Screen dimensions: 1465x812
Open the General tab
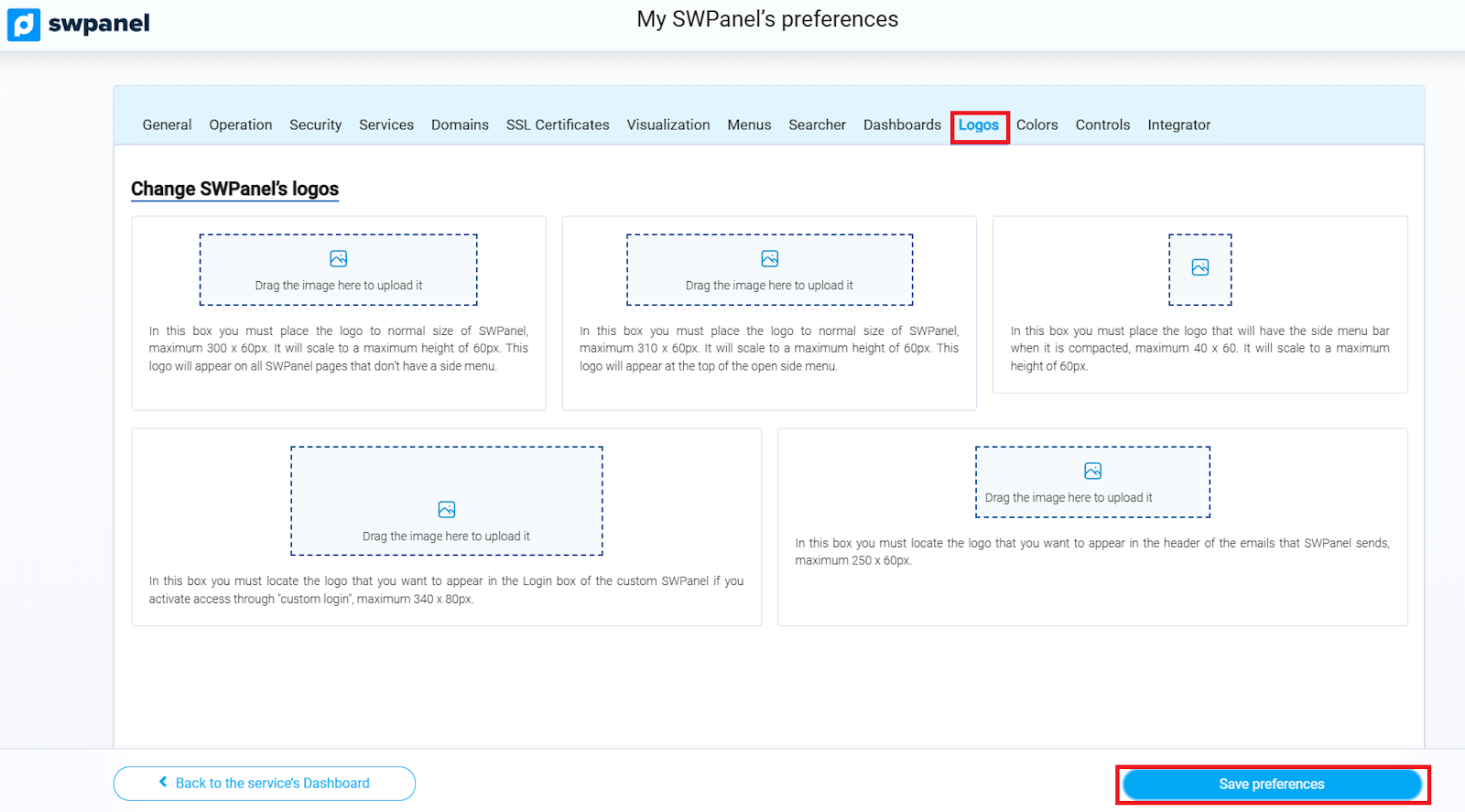click(x=167, y=125)
